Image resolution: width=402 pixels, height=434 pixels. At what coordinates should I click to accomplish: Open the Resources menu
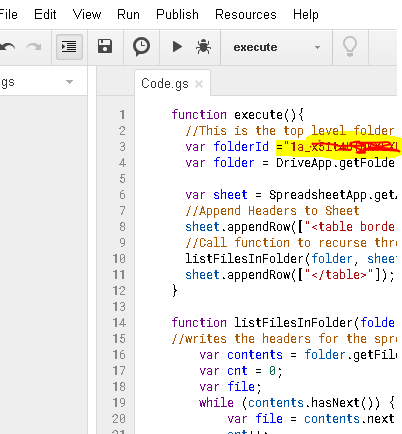[x=246, y=15]
